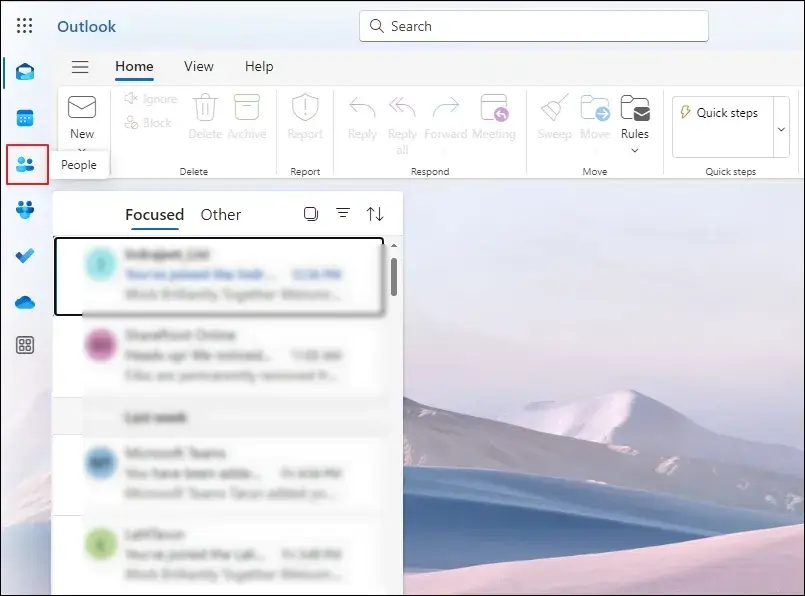Screen dimensions: 805x596
Task: Switch to the Home ribbon tab
Action: tap(134, 66)
